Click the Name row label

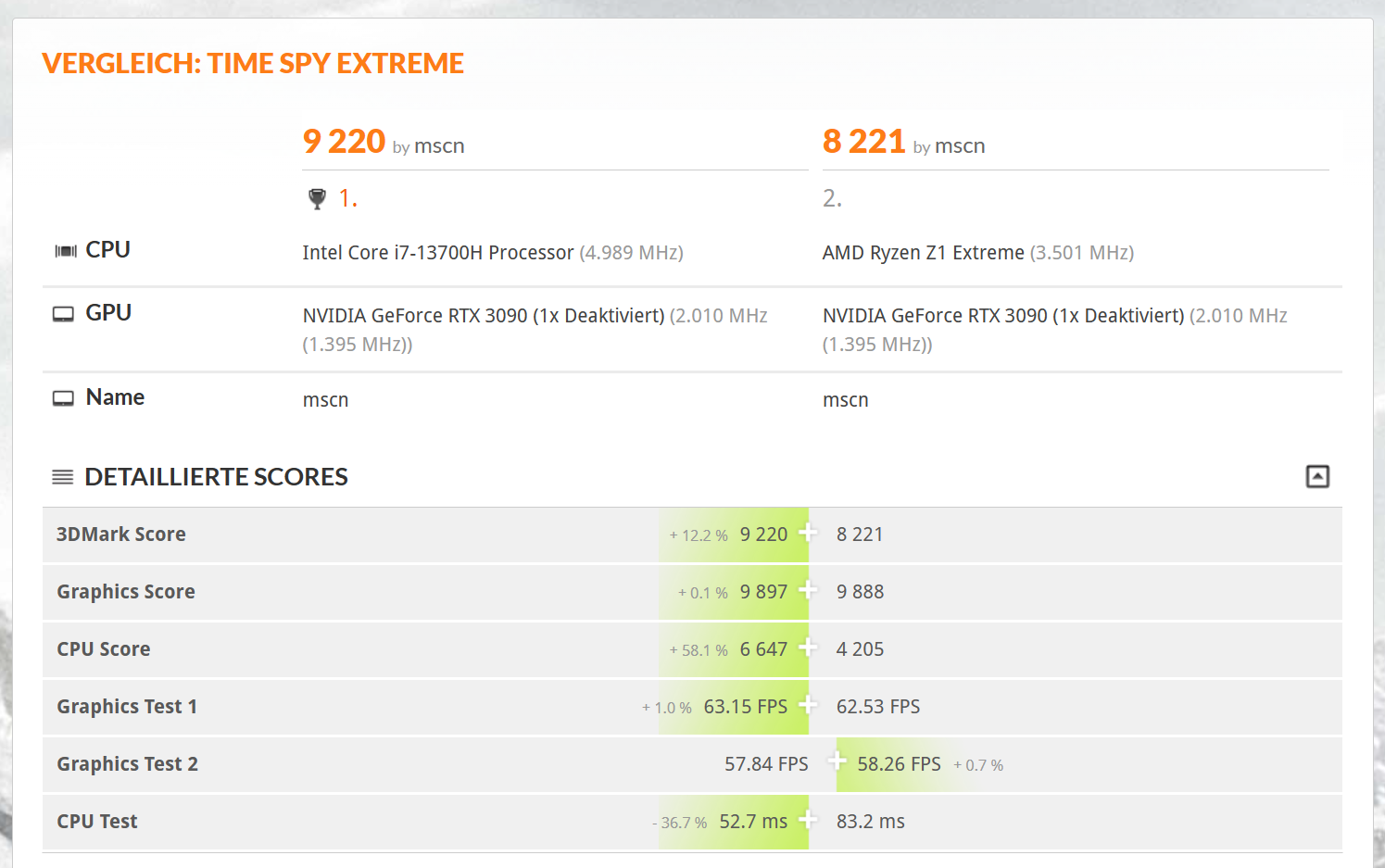pos(115,397)
